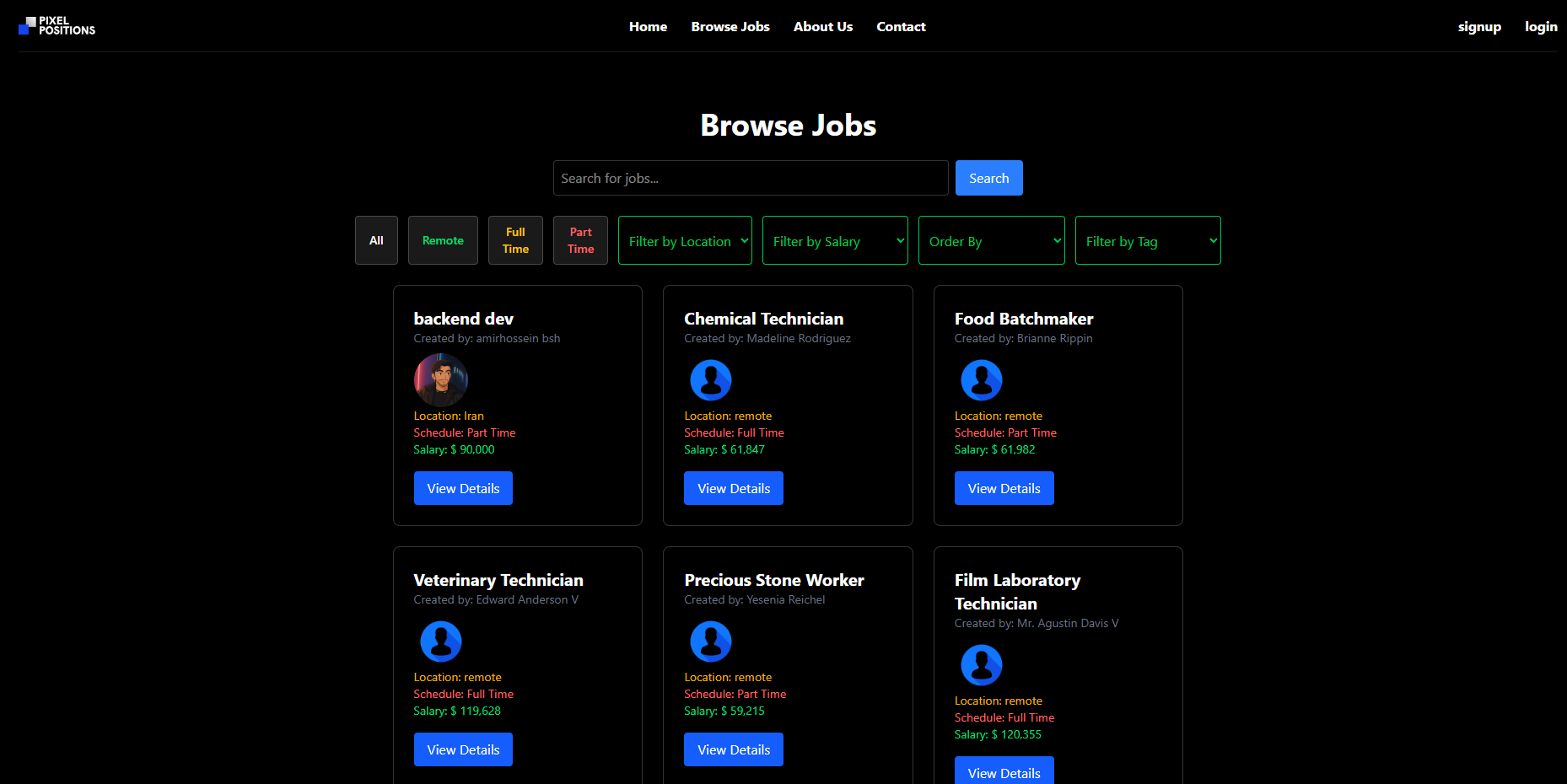Toggle the Part Time filter
The height and width of the screenshot is (784, 1567).
pos(580,240)
